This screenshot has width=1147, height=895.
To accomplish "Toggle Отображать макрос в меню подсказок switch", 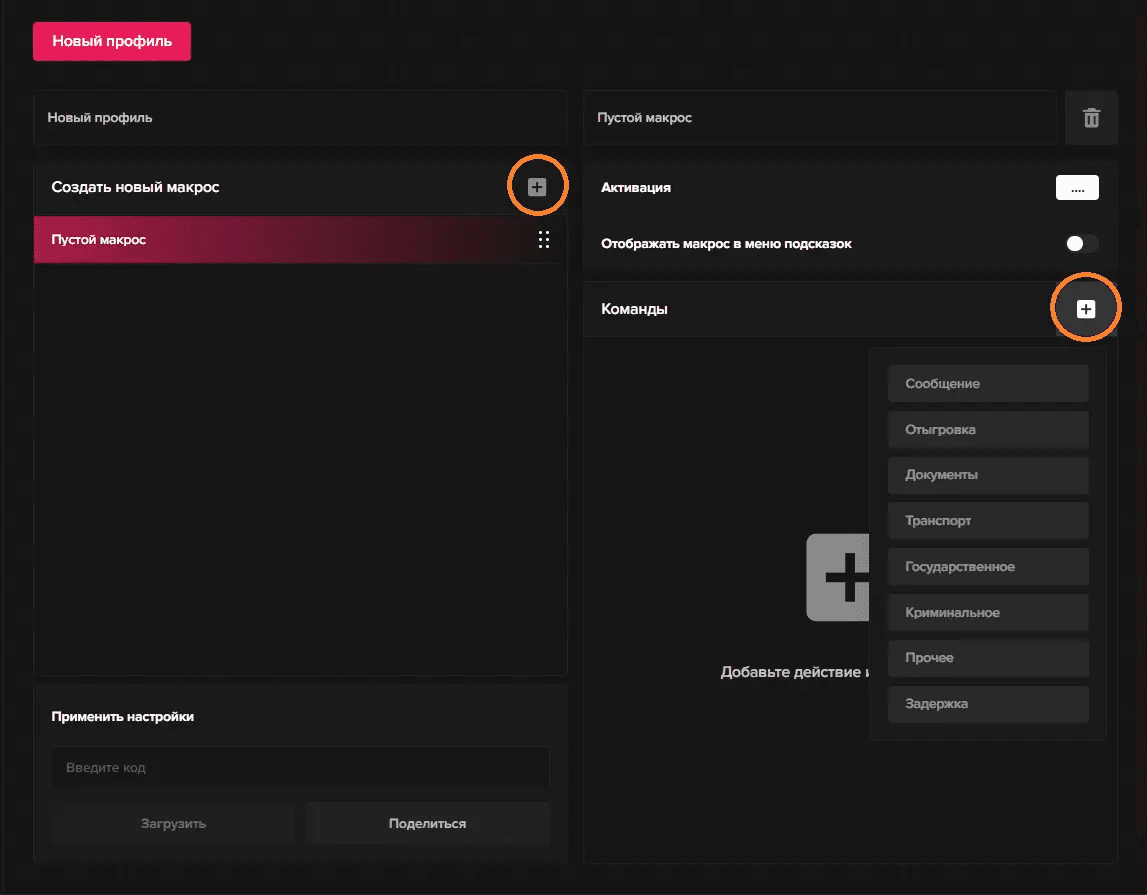I will 1081,244.
